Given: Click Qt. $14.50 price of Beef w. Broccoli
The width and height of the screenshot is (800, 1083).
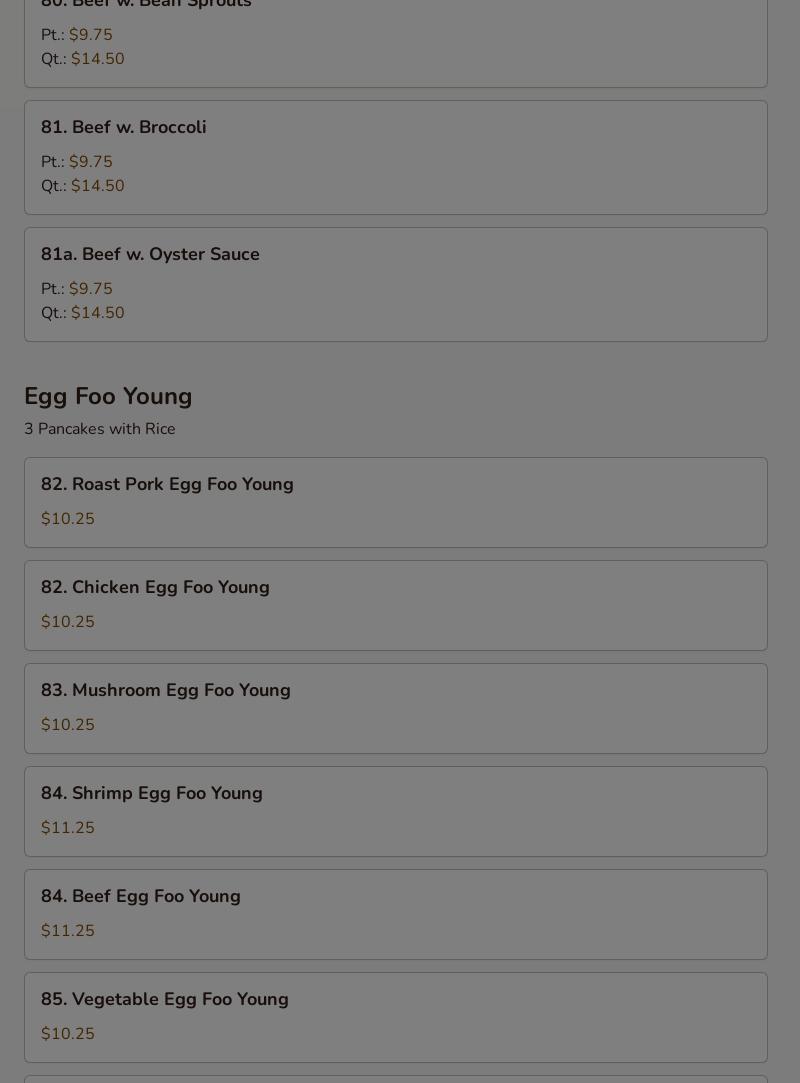Looking at the screenshot, I should 83,186.
